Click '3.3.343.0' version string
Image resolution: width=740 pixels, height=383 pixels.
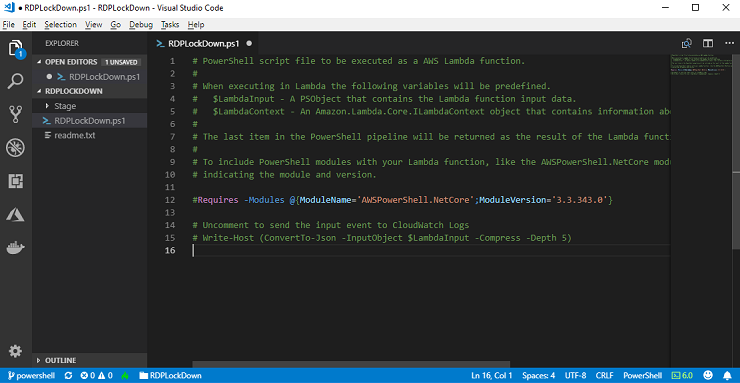pos(580,200)
